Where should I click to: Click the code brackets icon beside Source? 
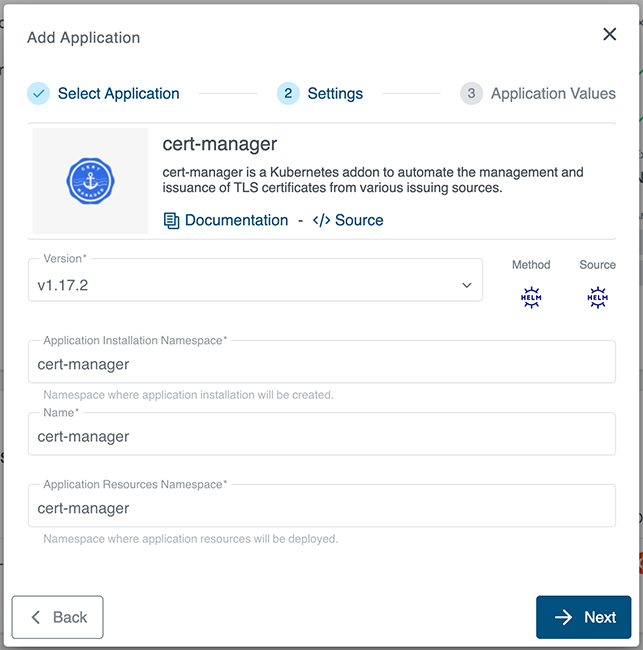point(321,221)
